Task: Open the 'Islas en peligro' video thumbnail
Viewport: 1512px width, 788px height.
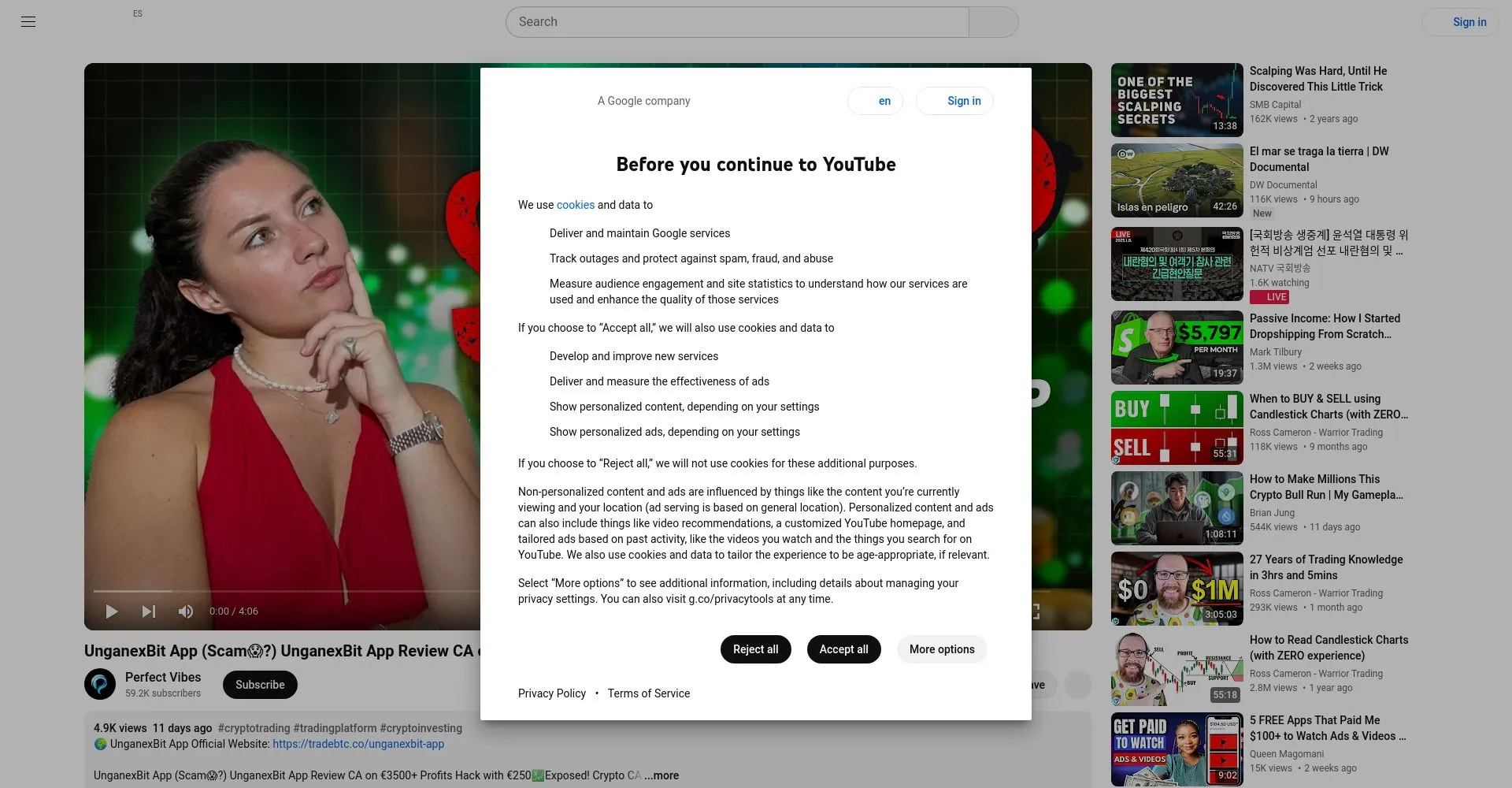Action: coord(1177,180)
